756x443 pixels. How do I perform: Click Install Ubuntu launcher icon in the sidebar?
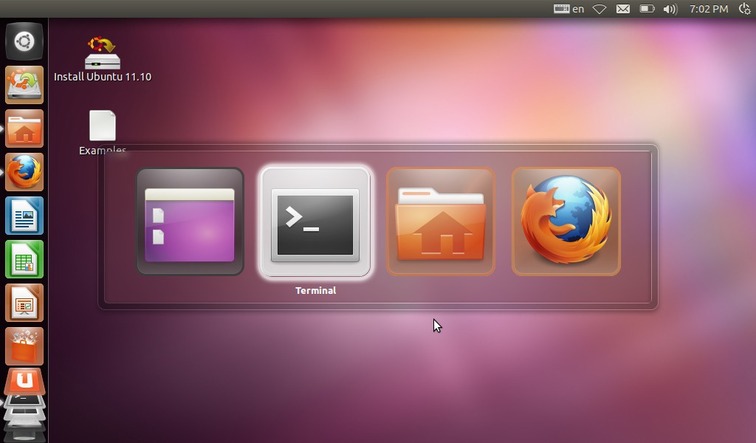click(24, 85)
